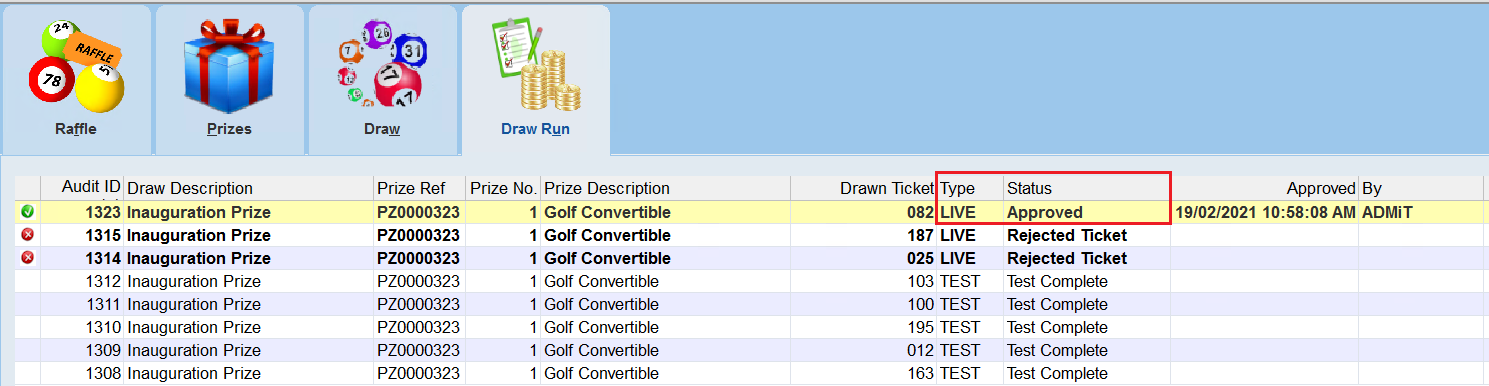The width and height of the screenshot is (1489, 386).
Task: Select the Draw tab numbered balls icon
Action: (x=381, y=66)
